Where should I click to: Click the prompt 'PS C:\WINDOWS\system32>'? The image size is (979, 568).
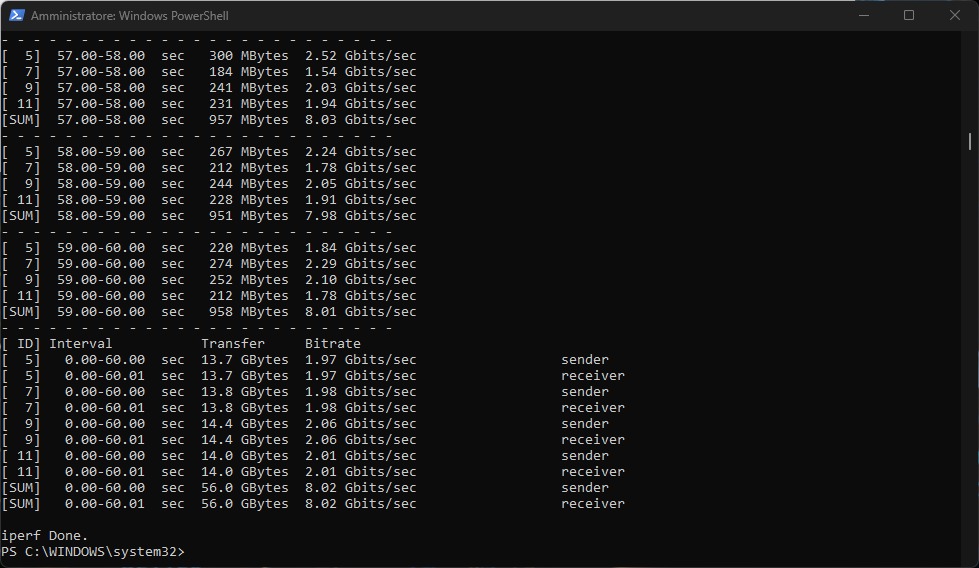pyautogui.click(x=93, y=552)
